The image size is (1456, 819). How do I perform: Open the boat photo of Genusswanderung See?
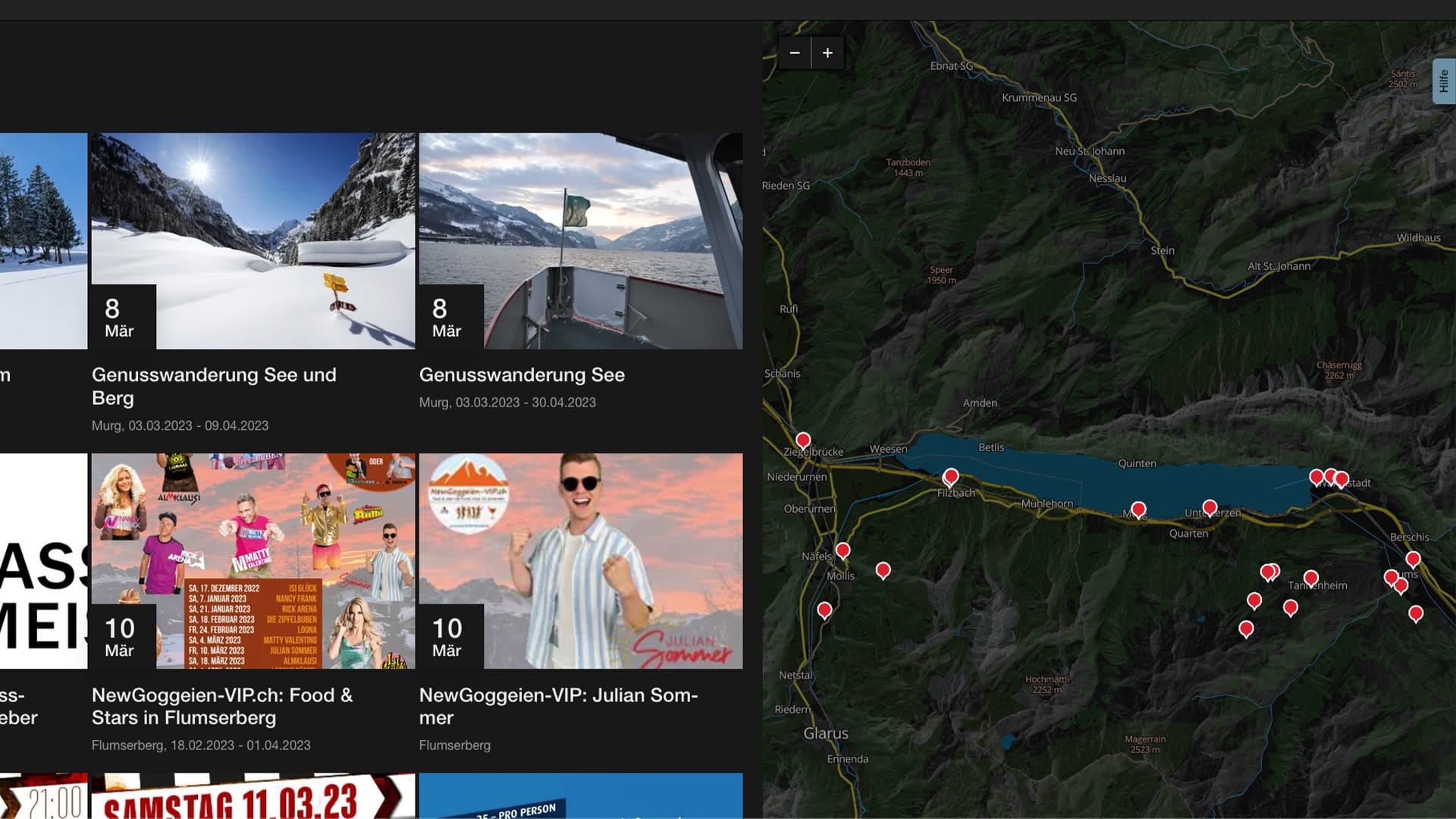[x=581, y=241]
